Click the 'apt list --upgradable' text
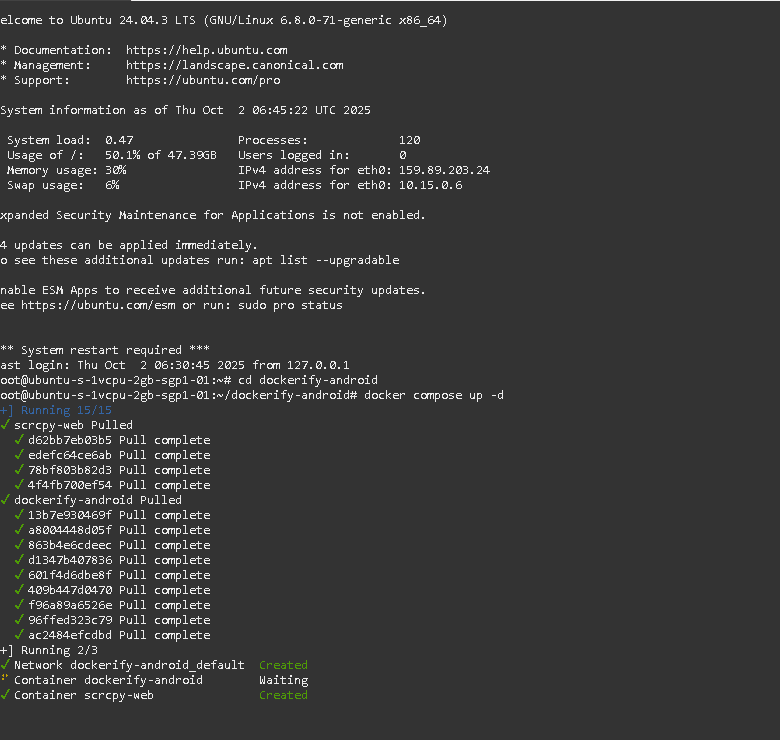 tap(325, 260)
